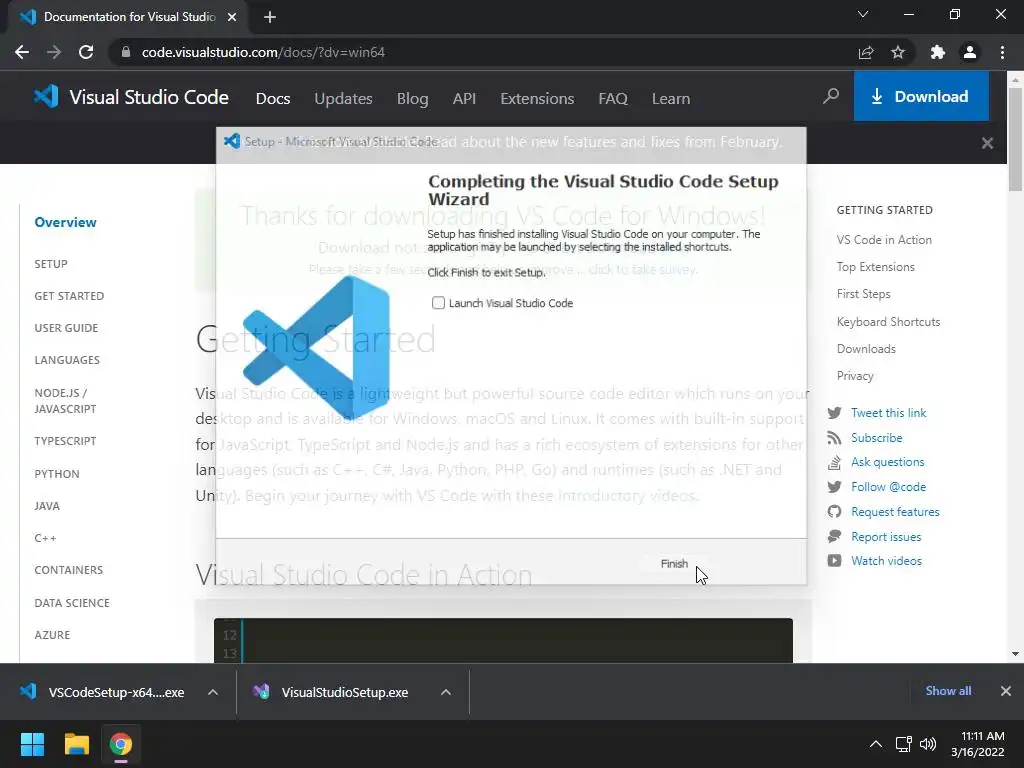Close the Documentation for Visual Studio tab
Screen dimensions: 1024x768
pyautogui.click(x=232, y=17)
